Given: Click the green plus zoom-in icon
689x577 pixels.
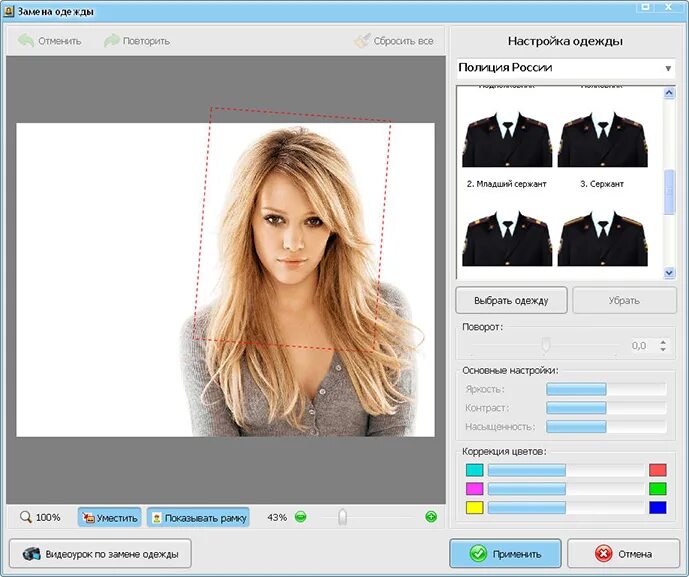Looking at the screenshot, I should [431, 517].
